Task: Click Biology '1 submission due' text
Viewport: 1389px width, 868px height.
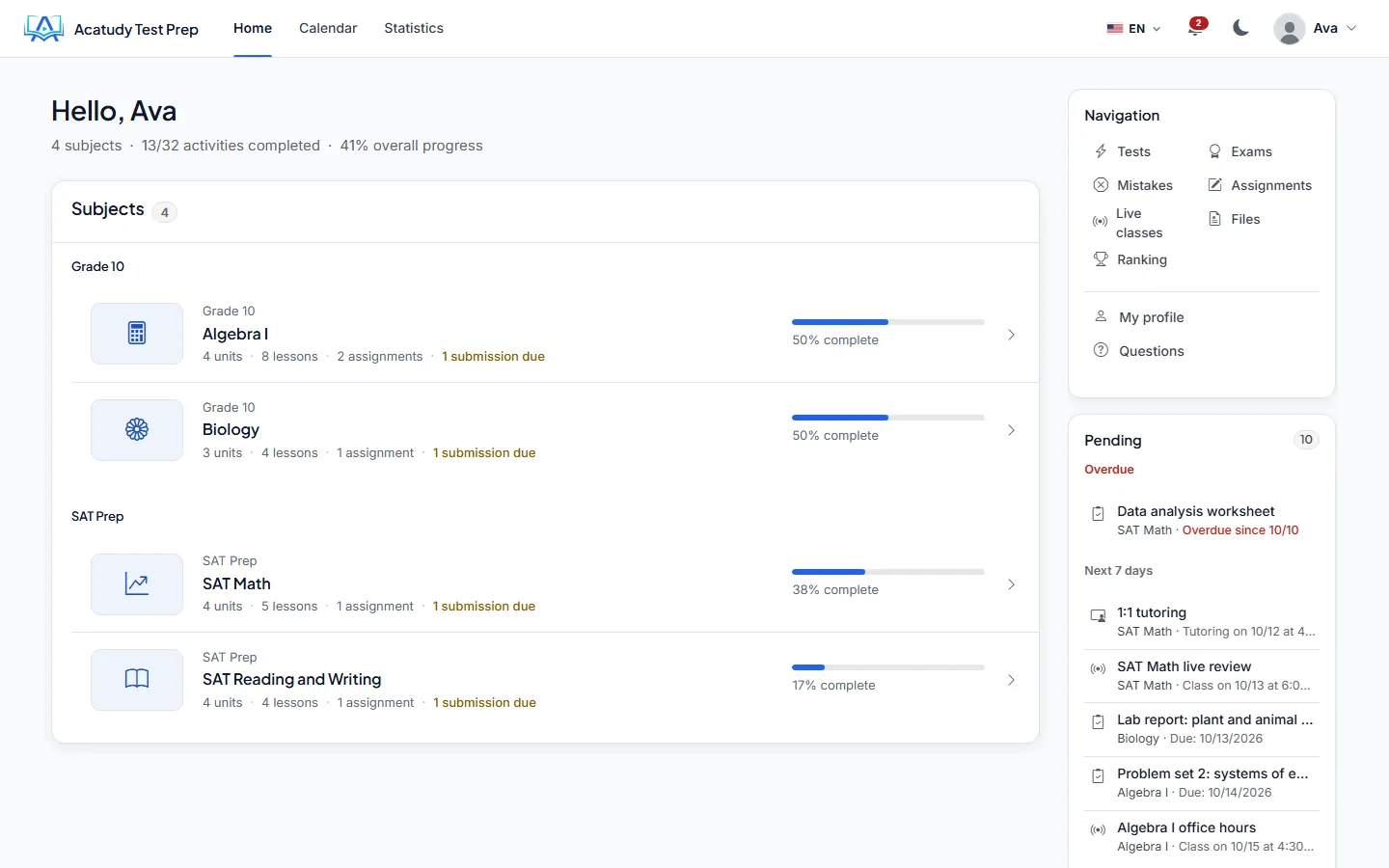Action: [484, 453]
